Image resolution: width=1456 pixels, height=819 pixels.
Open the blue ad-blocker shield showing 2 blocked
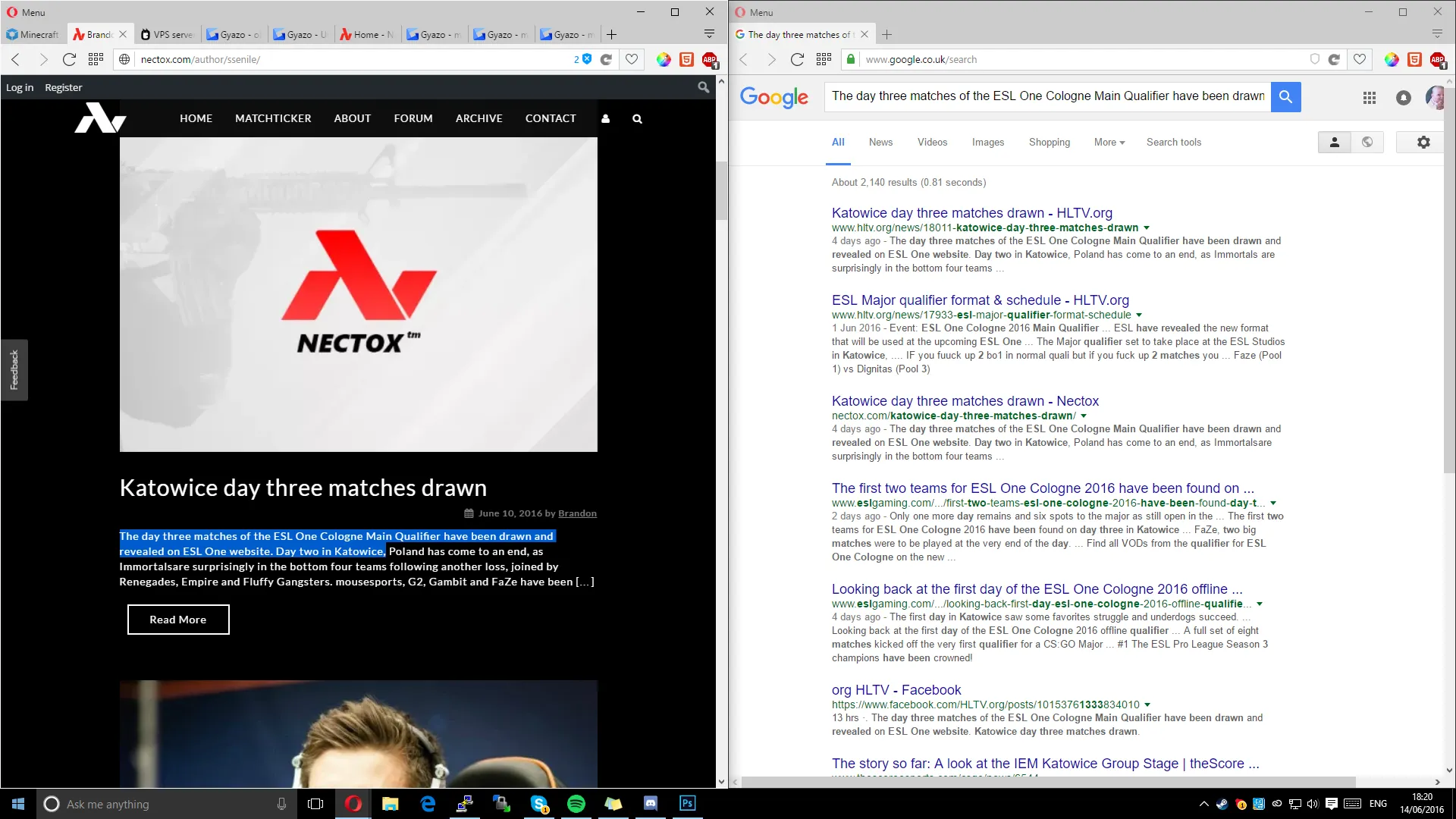click(x=582, y=59)
